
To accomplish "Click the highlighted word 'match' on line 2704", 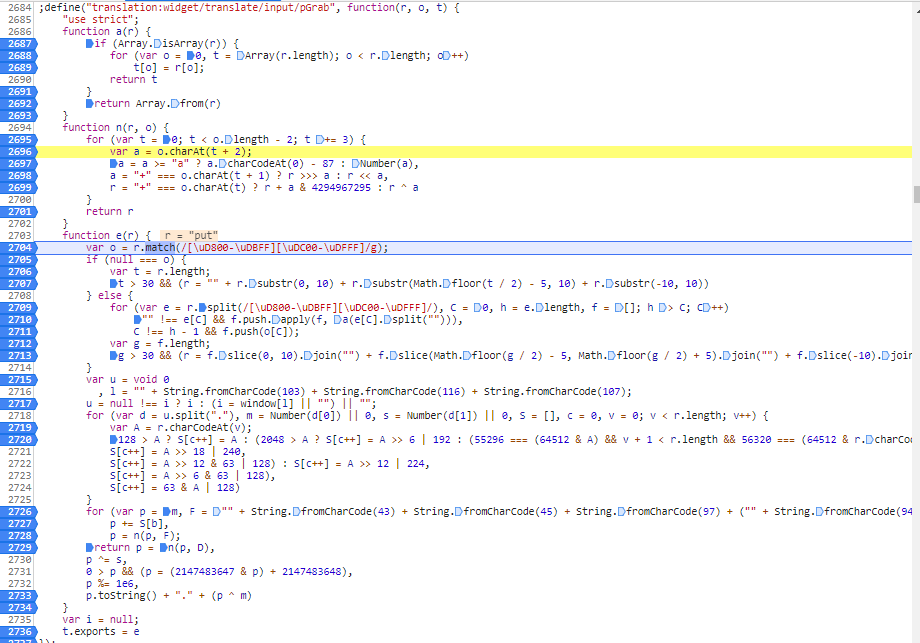I will pyautogui.click(x=160, y=248).
